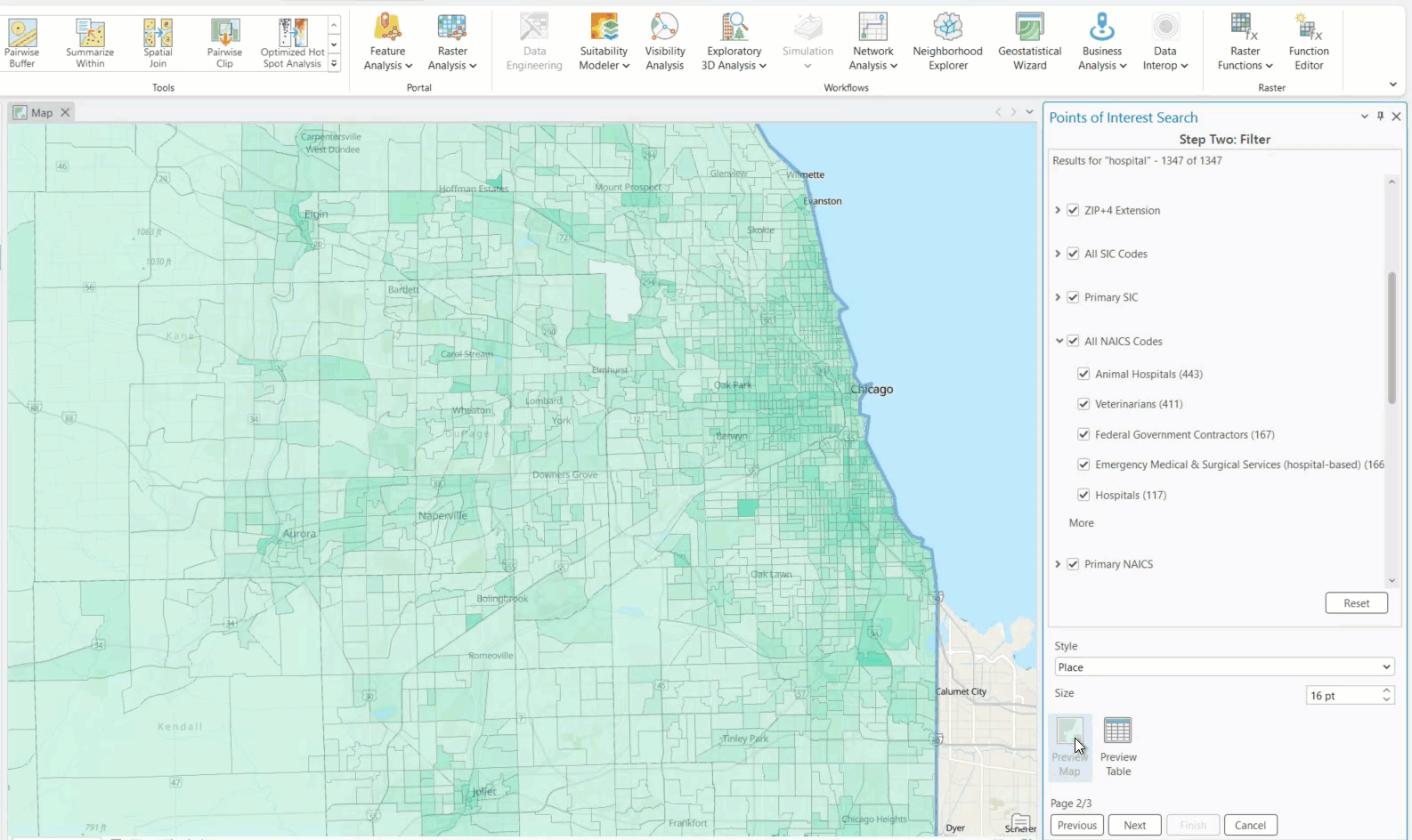This screenshot has height=840, width=1412.
Task: Close the Points of Interest Search pane
Action: (1397, 117)
